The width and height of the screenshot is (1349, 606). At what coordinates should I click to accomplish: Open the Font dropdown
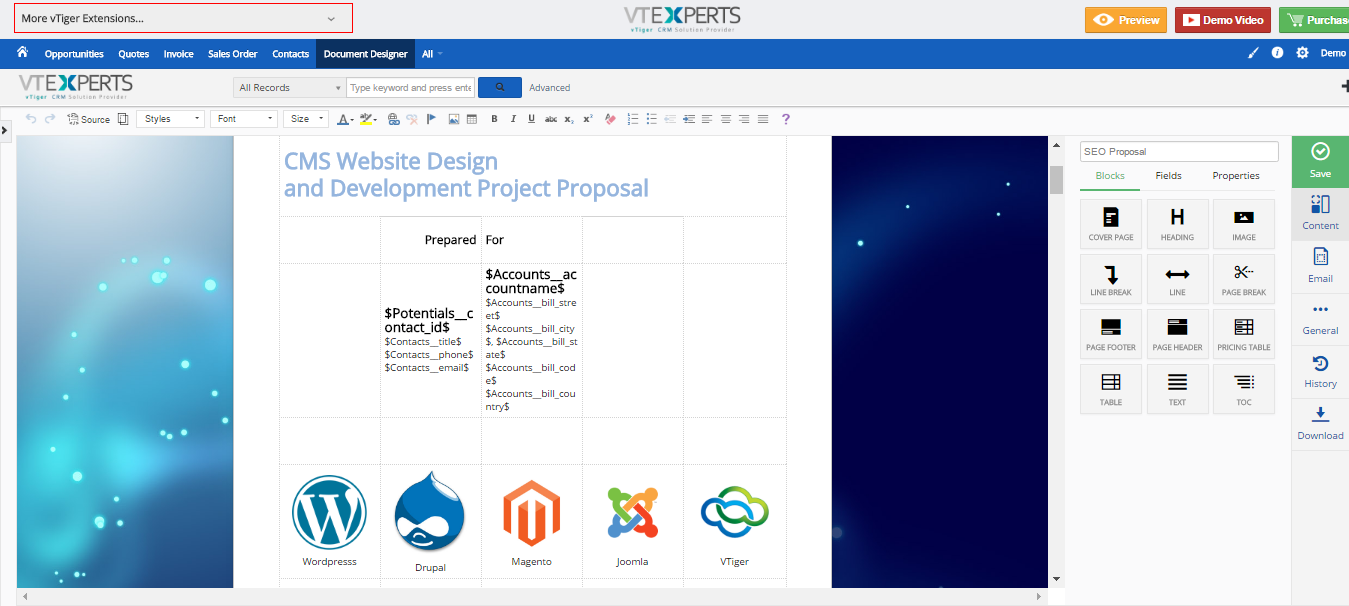point(243,119)
